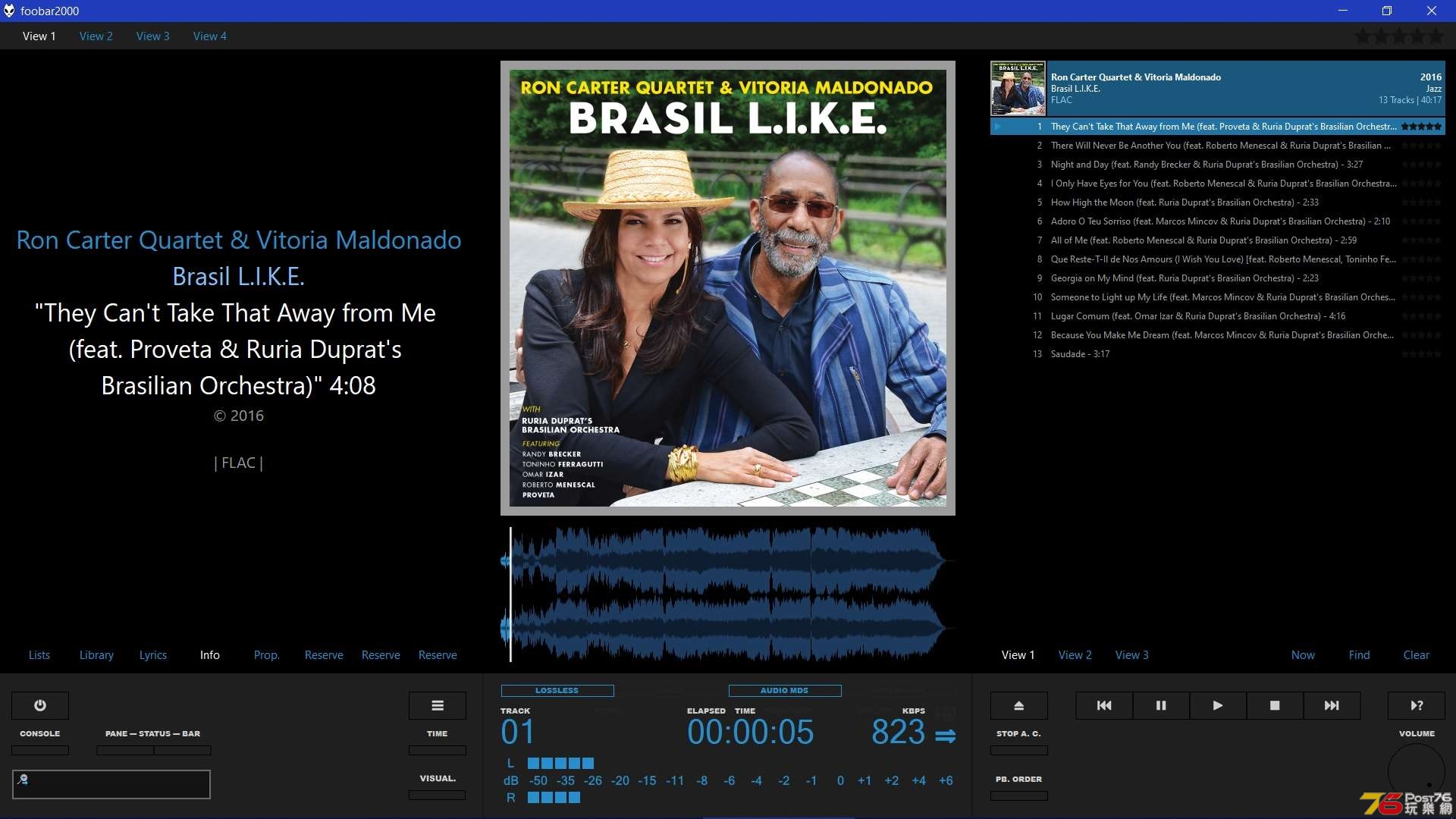This screenshot has width=1456, height=819.
Task: Select playlist panel View 2 tab
Action: point(1075,654)
